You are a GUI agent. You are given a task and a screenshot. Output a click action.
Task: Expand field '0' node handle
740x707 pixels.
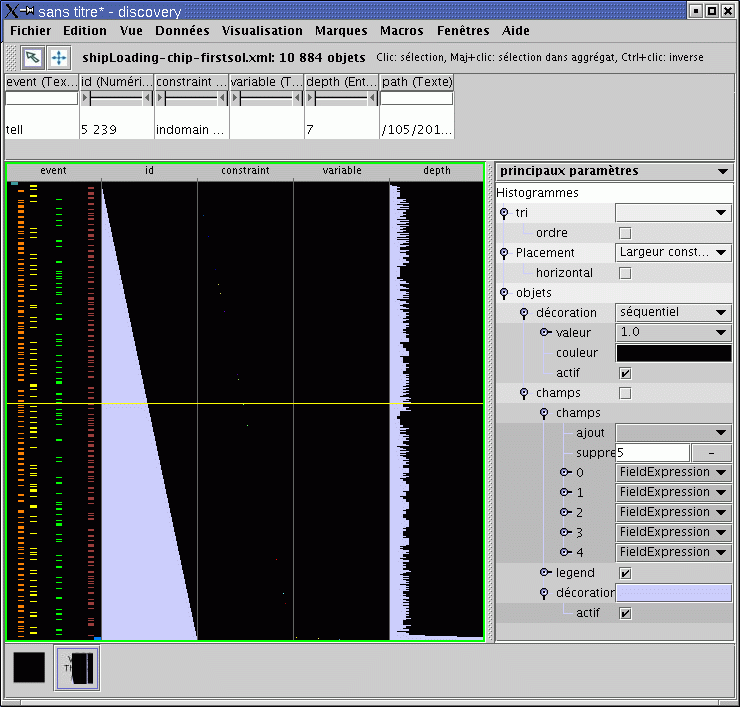pos(565,473)
